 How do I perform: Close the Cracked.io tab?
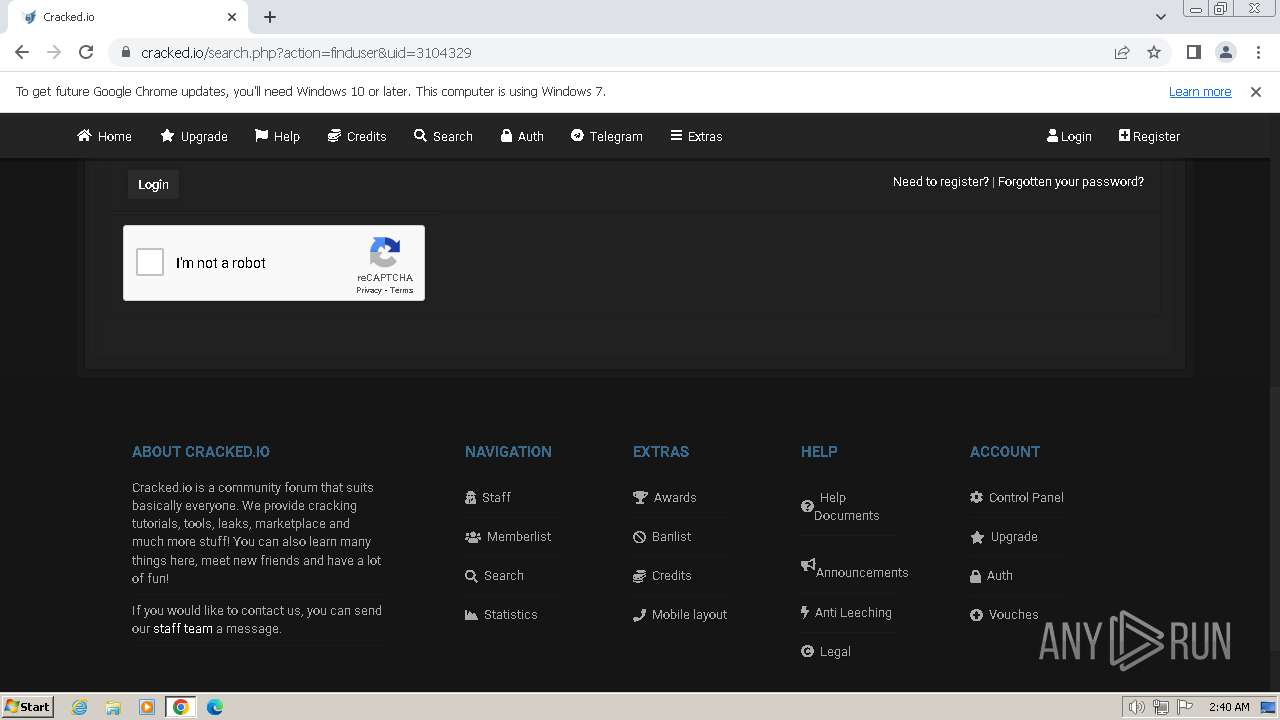(x=232, y=17)
